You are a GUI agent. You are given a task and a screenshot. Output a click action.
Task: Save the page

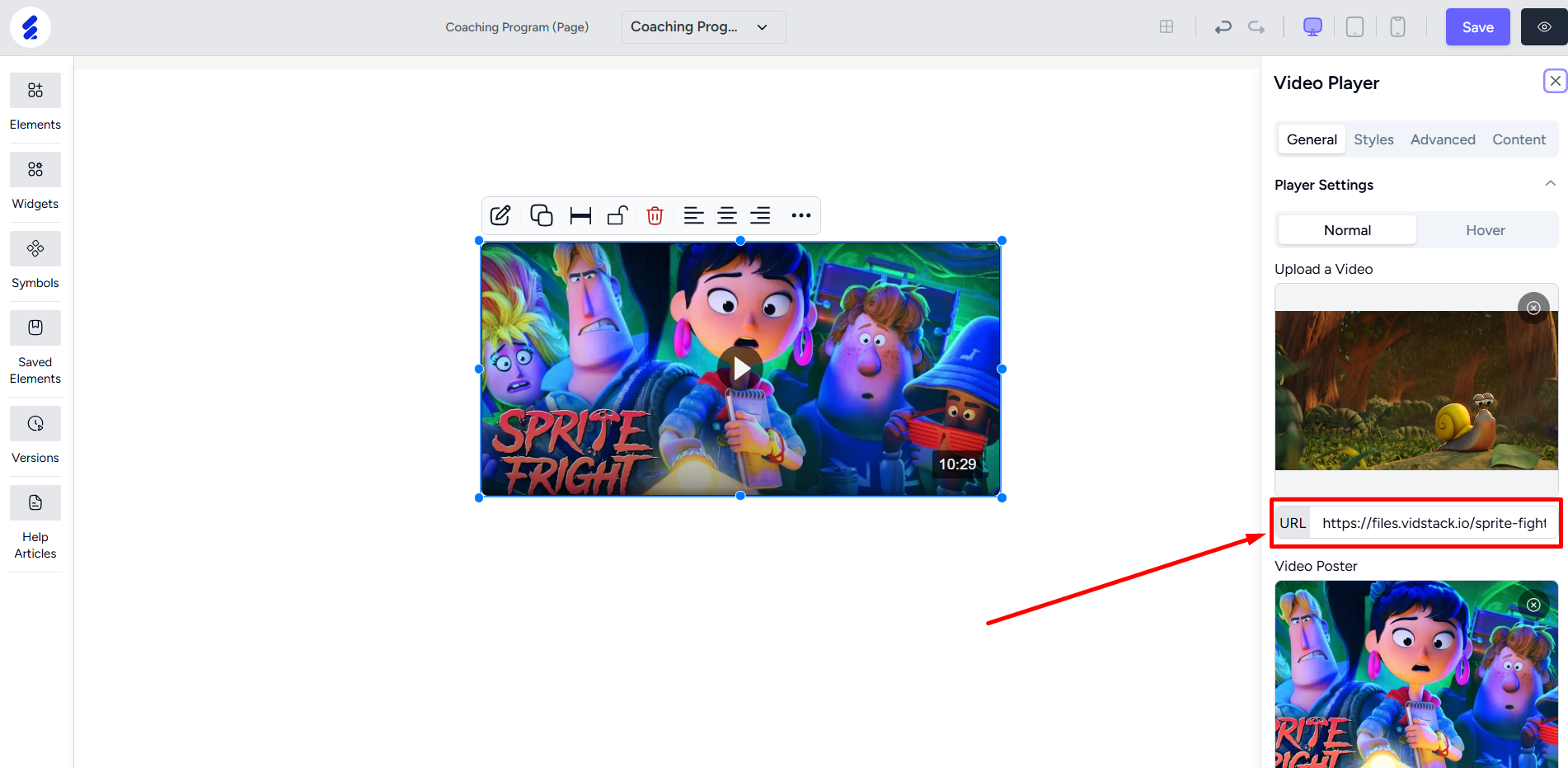coord(1478,27)
